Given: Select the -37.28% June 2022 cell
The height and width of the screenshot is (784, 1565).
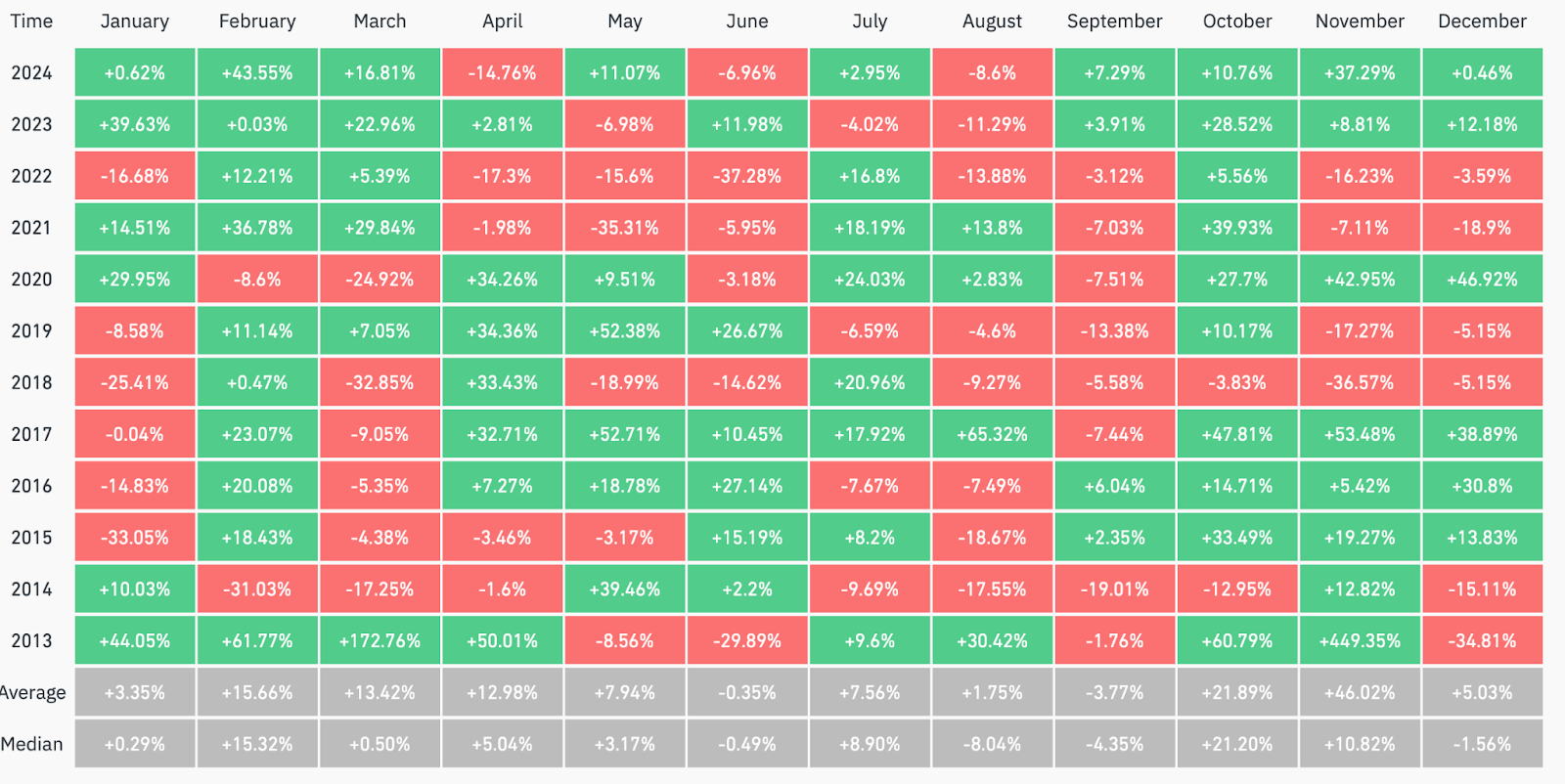Looking at the screenshot, I should 747,177.
